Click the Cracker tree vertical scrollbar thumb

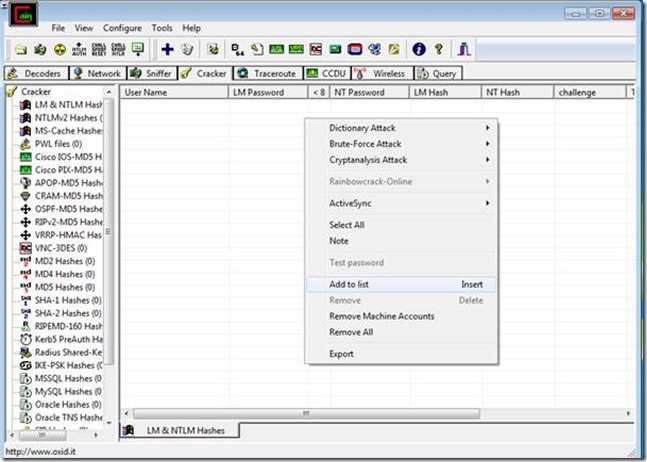pyautogui.click(x=109, y=231)
